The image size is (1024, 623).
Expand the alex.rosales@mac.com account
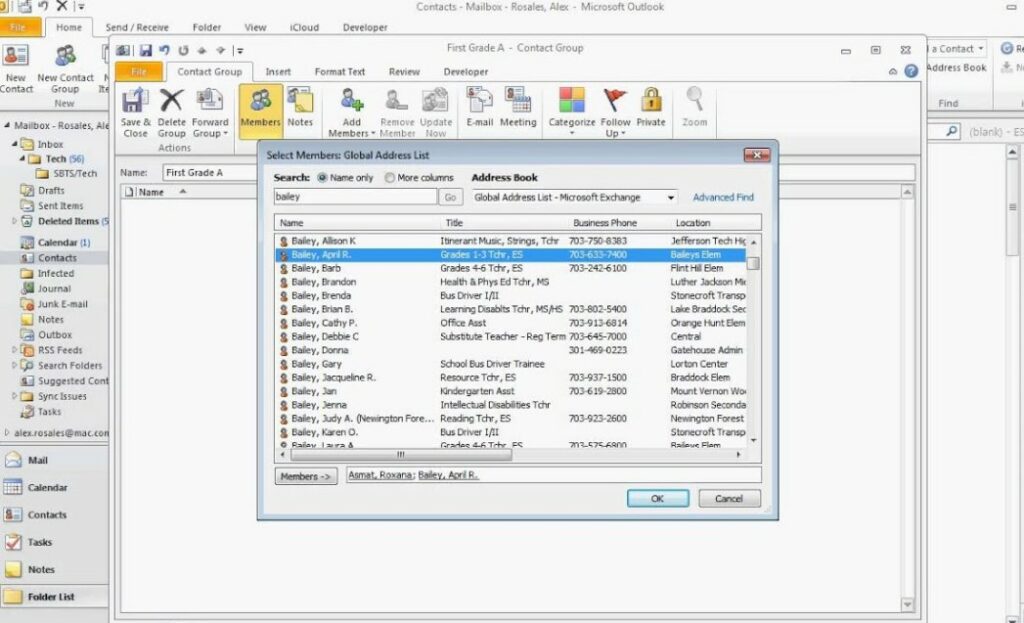tap(7, 432)
